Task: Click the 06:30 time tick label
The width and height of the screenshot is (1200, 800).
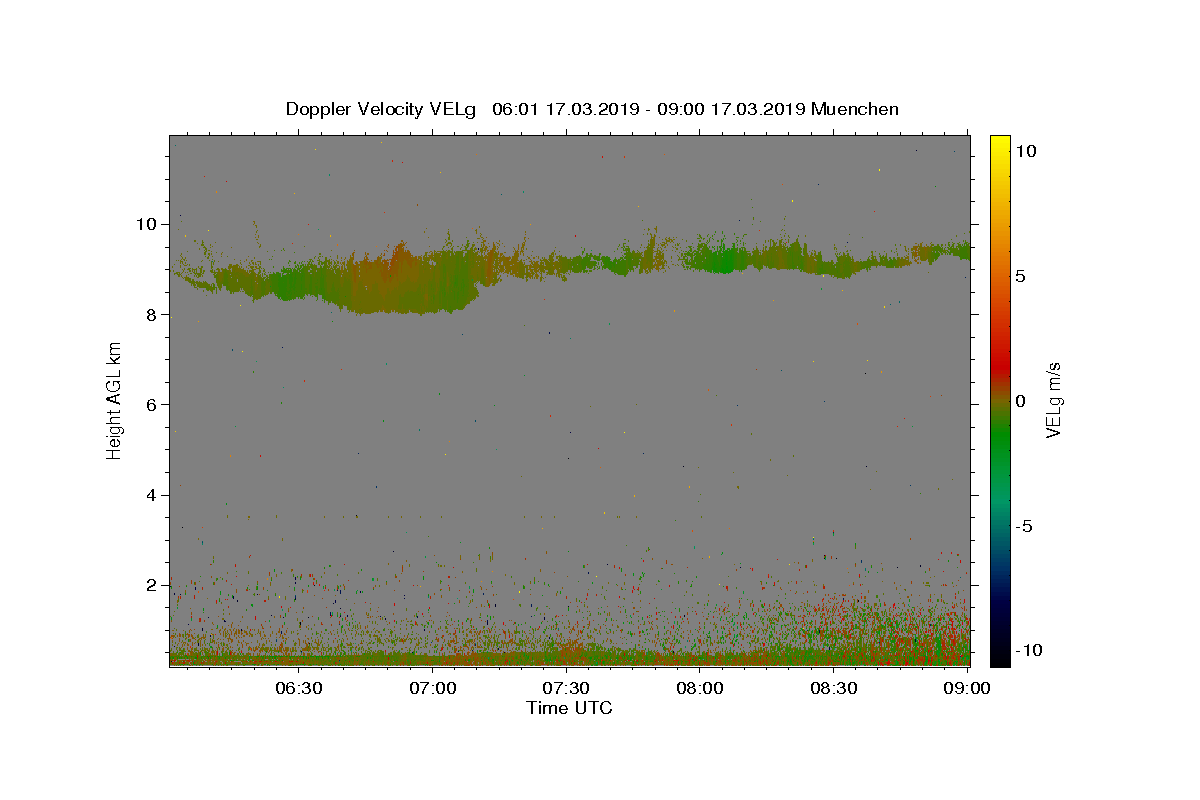Action: click(x=299, y=688)
